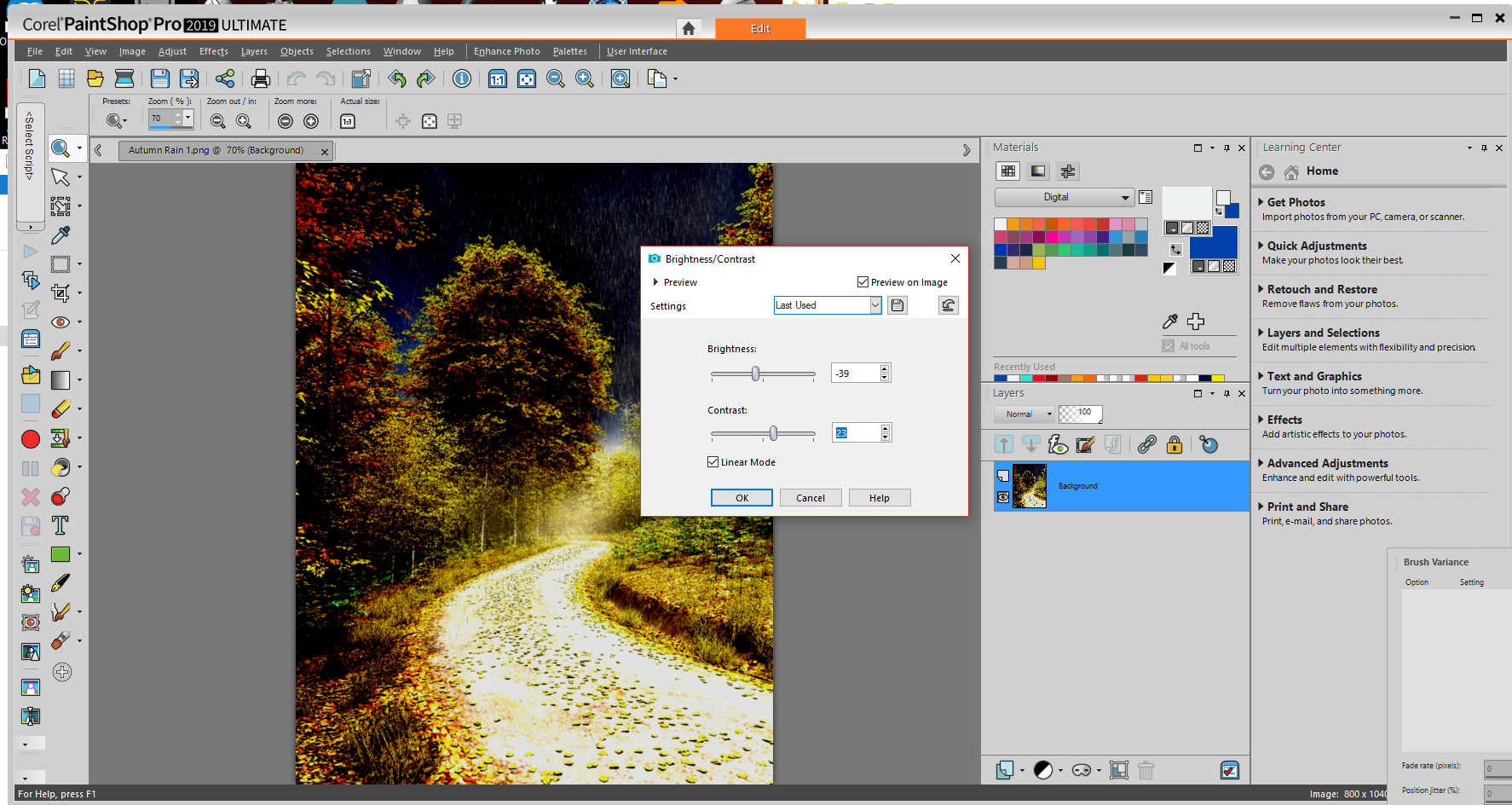Open the Enhance Photo menu
This screenshot has width=1512, height=805.
(507, 51)
